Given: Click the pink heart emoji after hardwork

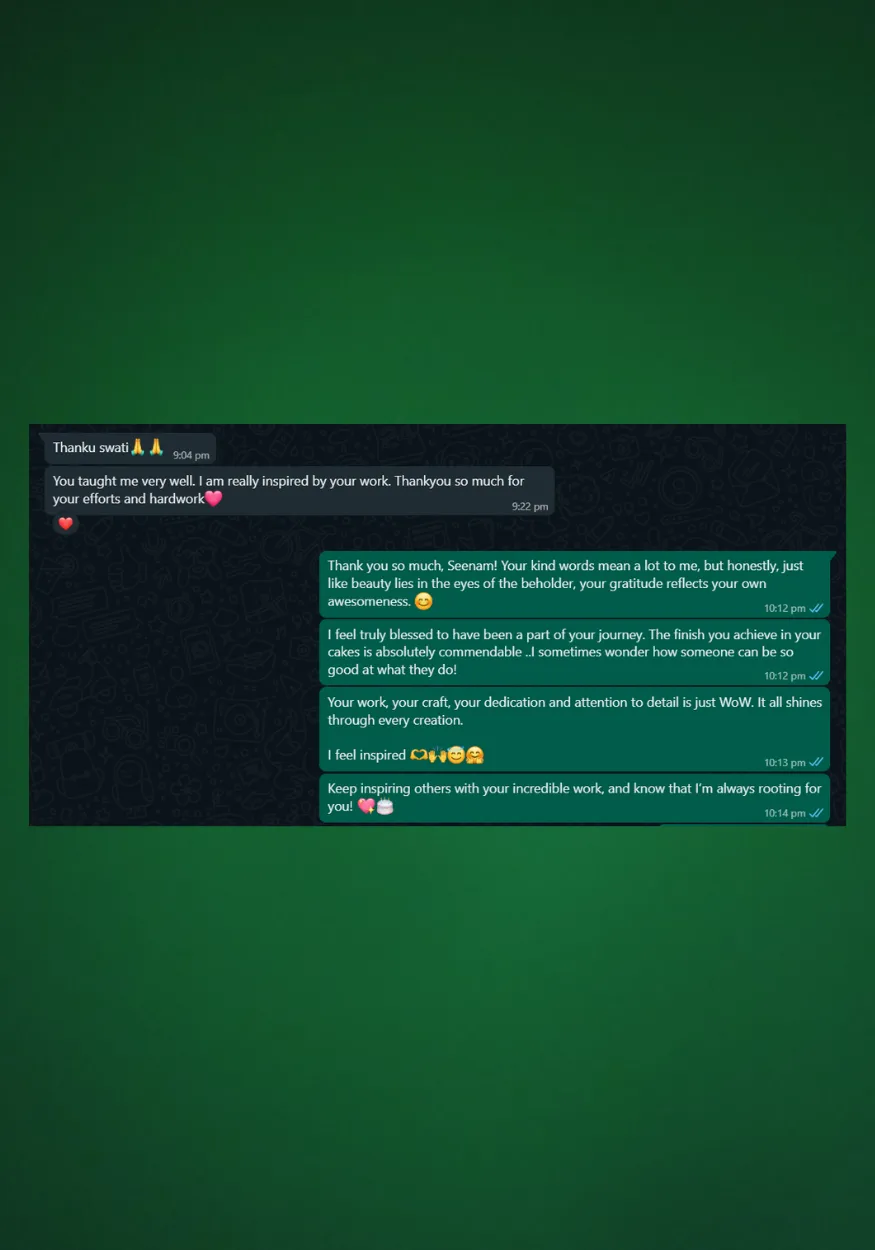Looking at the screenshot, I should click(x=213, y=498).
